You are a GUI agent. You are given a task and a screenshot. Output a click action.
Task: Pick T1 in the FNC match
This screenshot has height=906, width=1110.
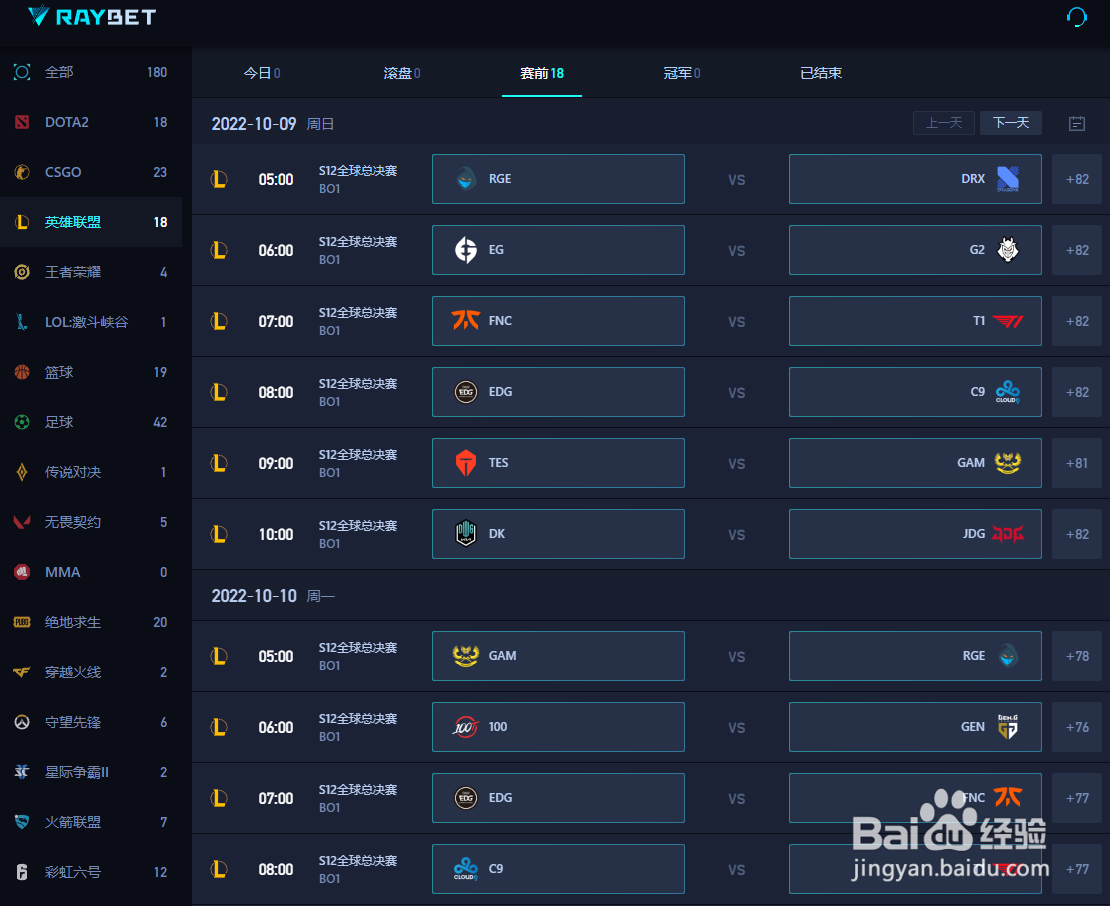915,321
